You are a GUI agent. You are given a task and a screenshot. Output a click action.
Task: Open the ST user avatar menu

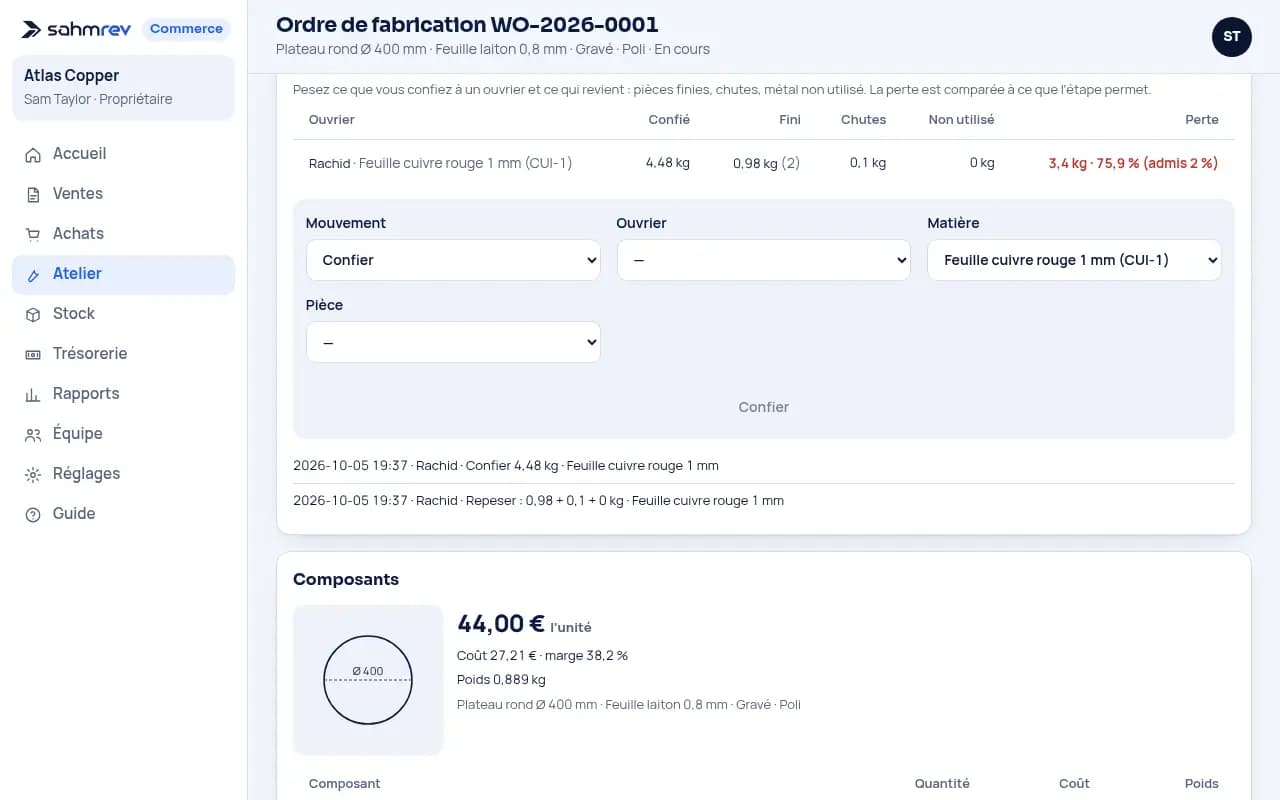point(1232,37)
